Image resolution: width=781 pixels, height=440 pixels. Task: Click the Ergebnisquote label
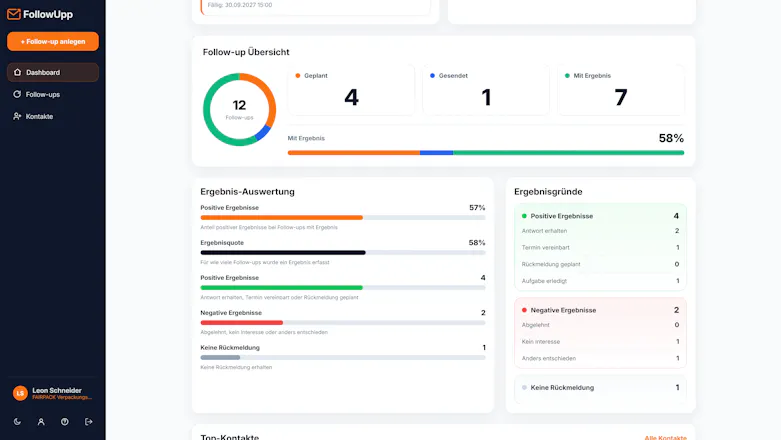(x=222, y=243)
